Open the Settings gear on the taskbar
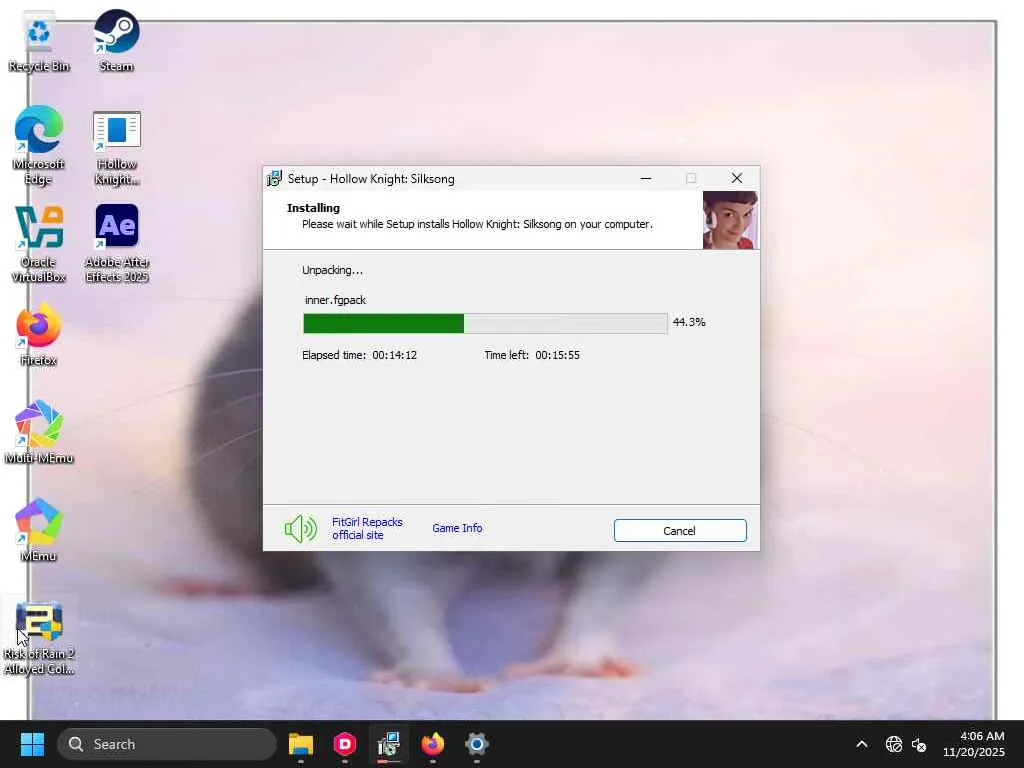Image resolution: width=1024 pixels, height=768 pixels. 477,744
